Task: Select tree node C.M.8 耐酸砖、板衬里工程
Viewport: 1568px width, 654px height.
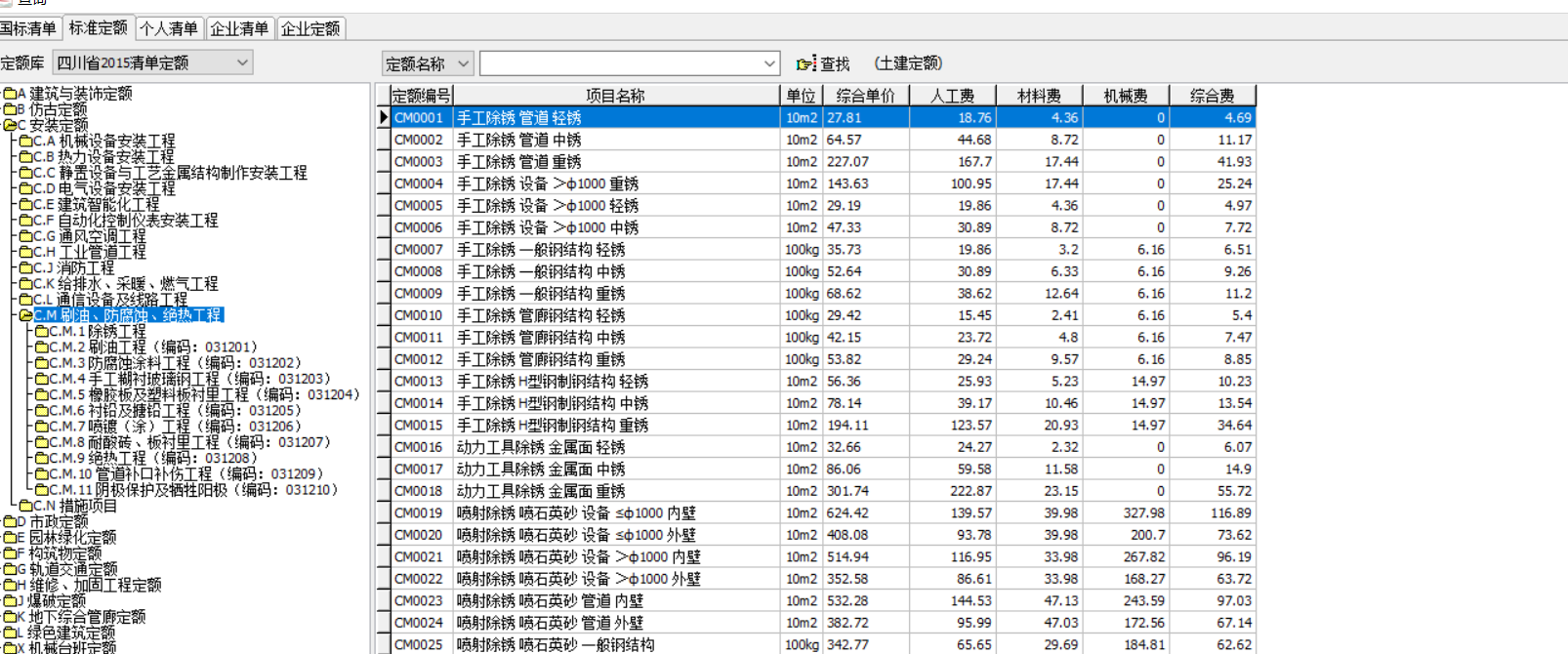Action: click(190, 442)
